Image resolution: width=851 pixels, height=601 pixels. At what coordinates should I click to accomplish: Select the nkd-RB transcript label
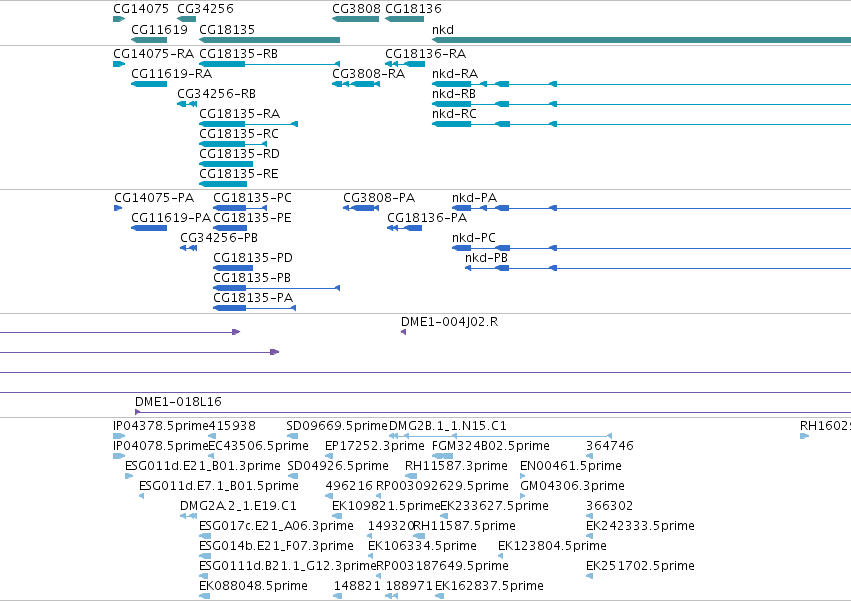pyautogui.click(x=454, y=94)
